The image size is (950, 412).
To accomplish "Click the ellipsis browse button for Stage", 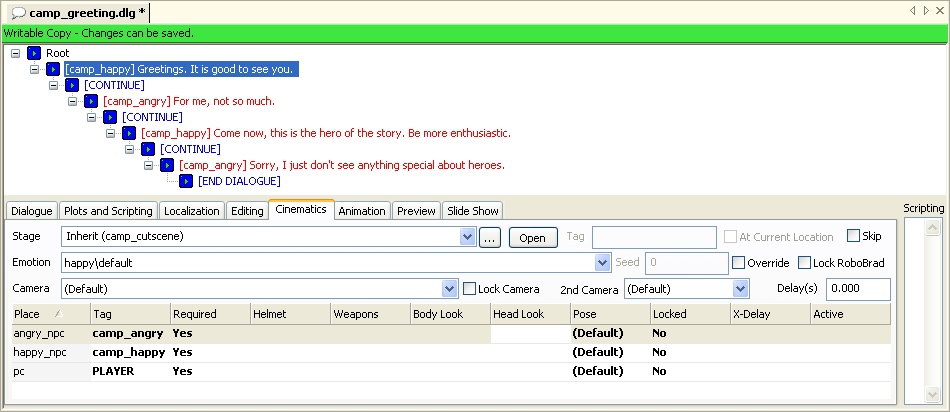I will (x=489, y=238).
